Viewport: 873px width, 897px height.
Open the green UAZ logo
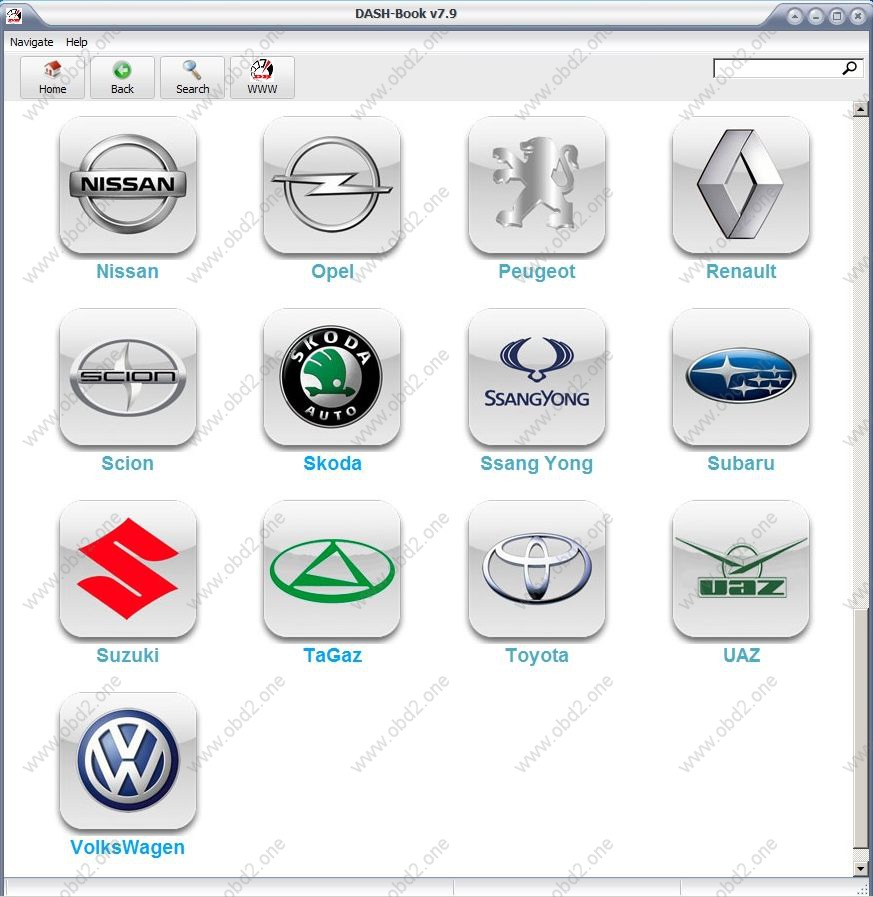741,569
